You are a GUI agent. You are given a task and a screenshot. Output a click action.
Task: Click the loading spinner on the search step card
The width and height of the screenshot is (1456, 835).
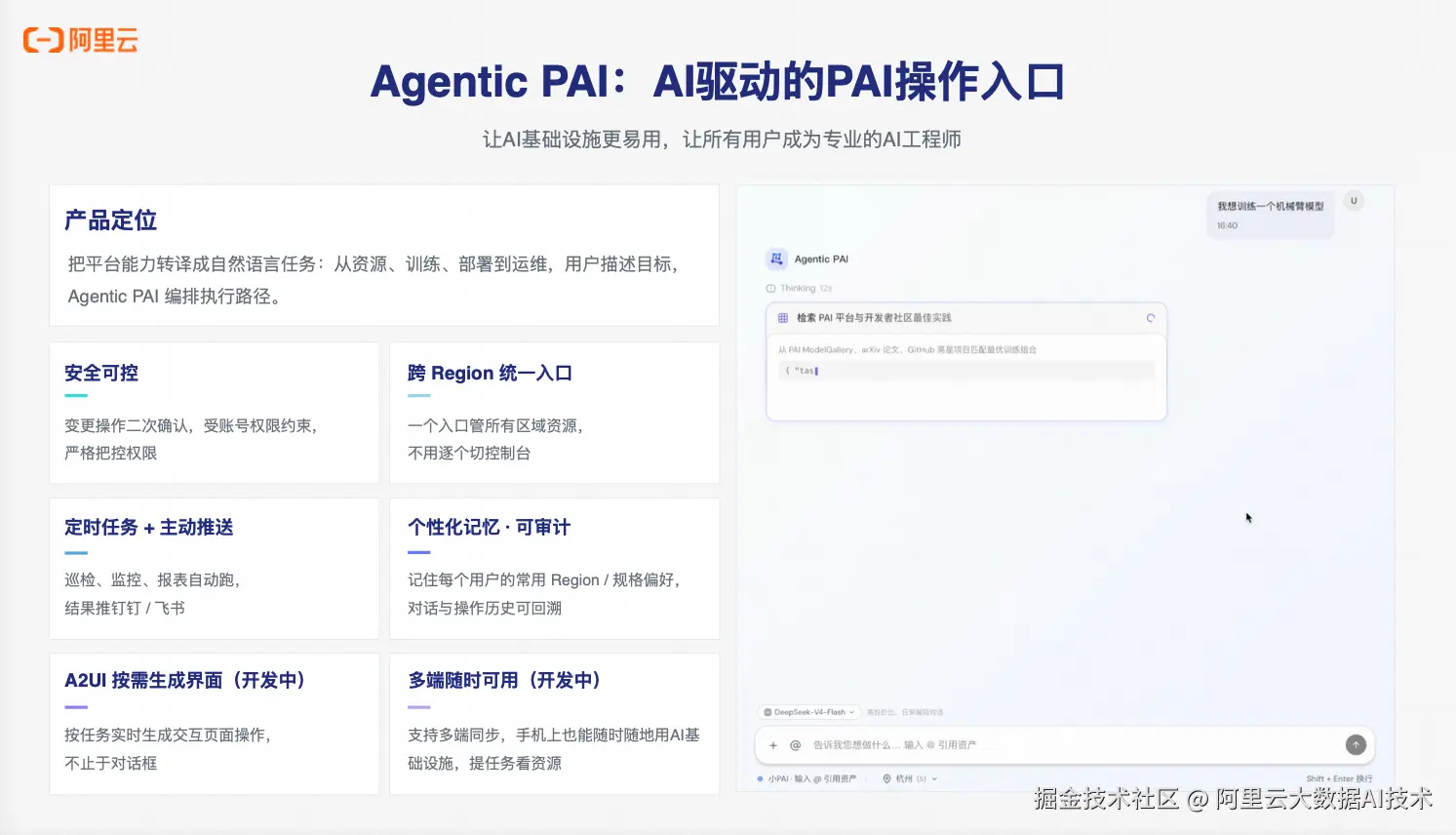(1151, 318)
